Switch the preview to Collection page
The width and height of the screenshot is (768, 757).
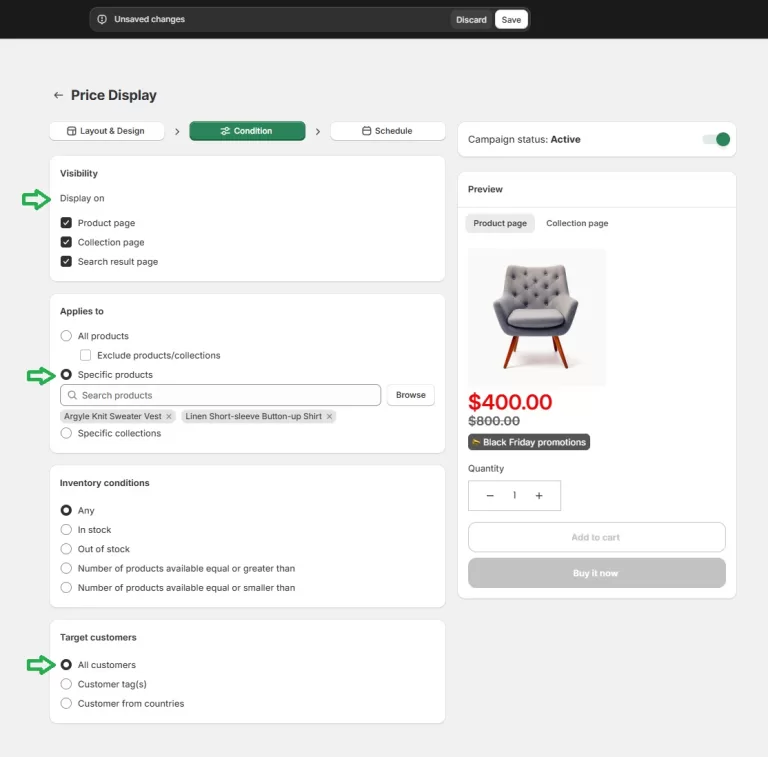click(577, 223)
